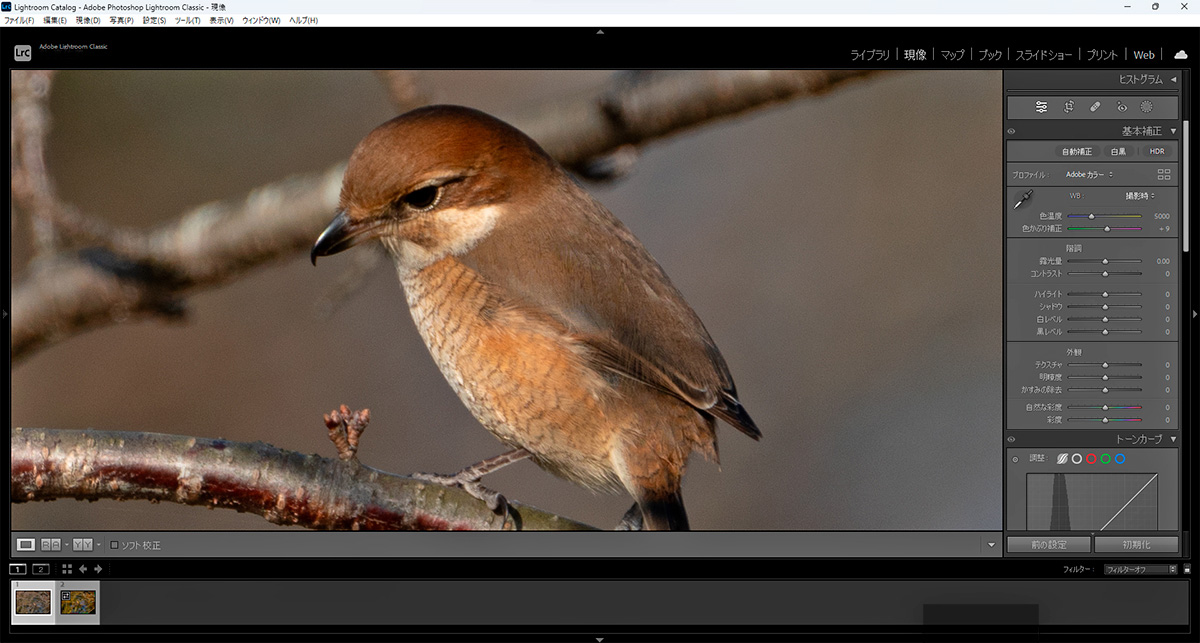Choose the Healing (bandage) tool

coord(1095,107)
